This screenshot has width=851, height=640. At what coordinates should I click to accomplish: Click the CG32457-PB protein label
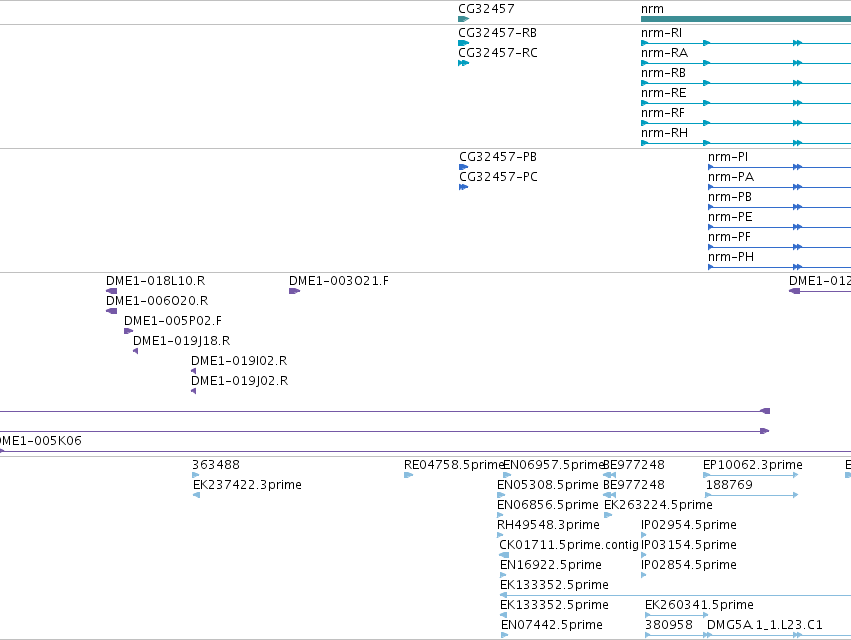(x=498, y=157)
